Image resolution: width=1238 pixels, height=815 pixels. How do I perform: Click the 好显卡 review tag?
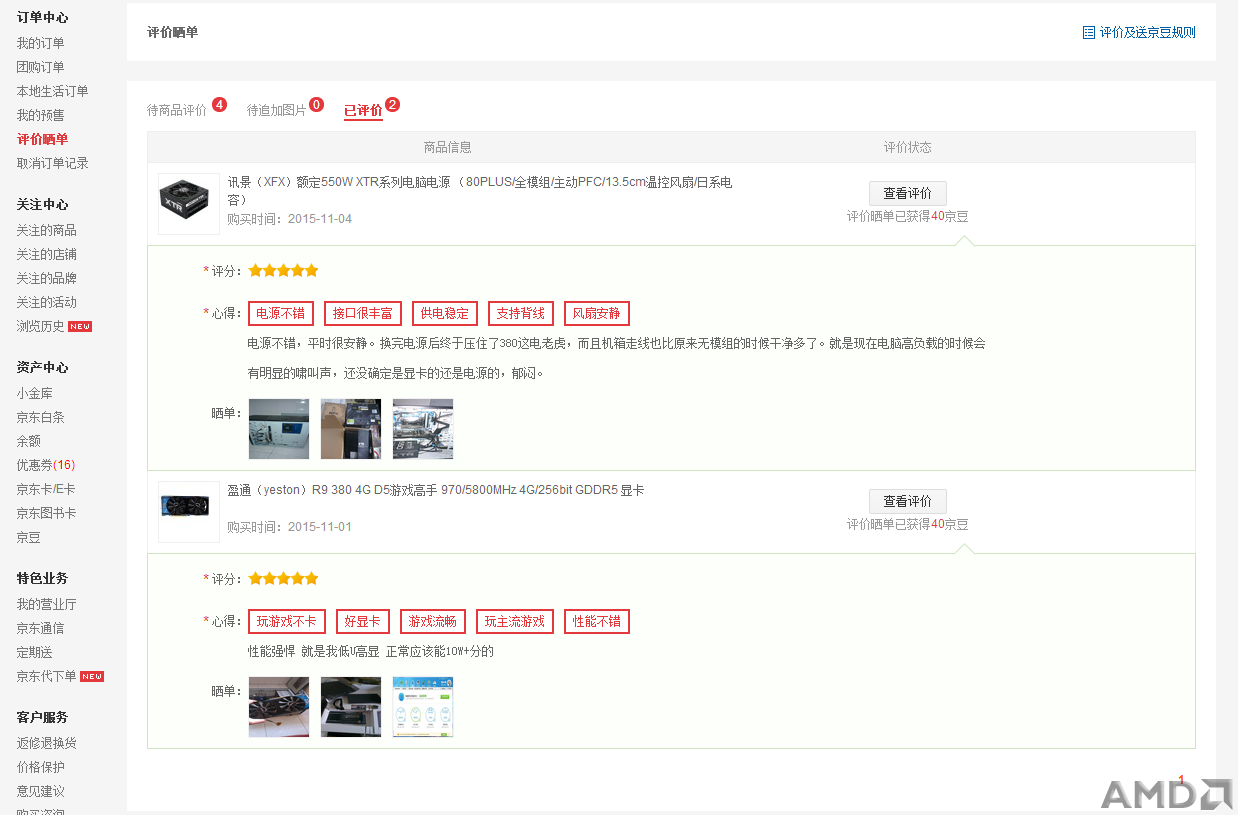[x=363, y=621]
